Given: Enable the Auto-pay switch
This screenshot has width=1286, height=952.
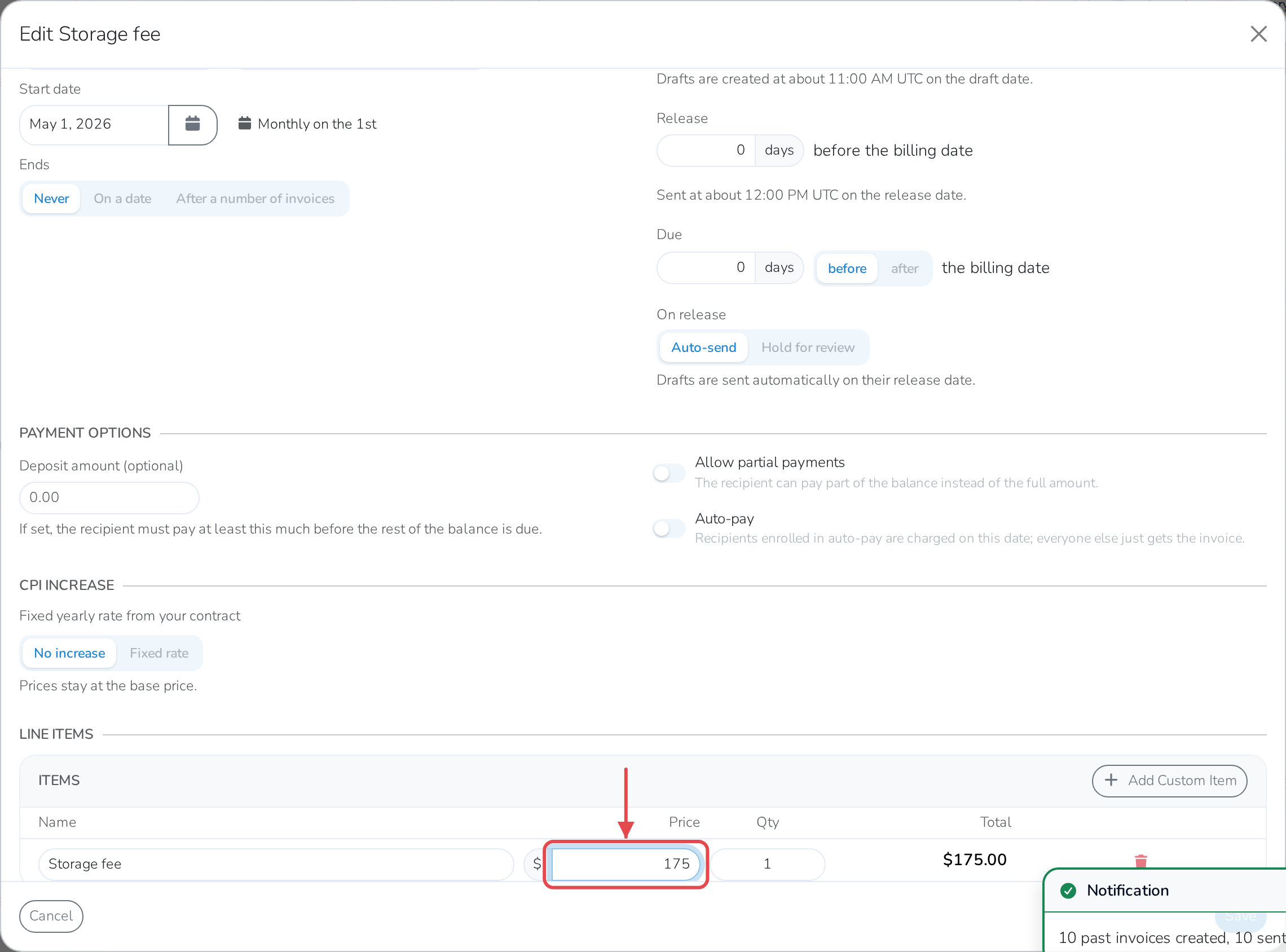Looking at the screenshot, I should click(x=668, y=528).
